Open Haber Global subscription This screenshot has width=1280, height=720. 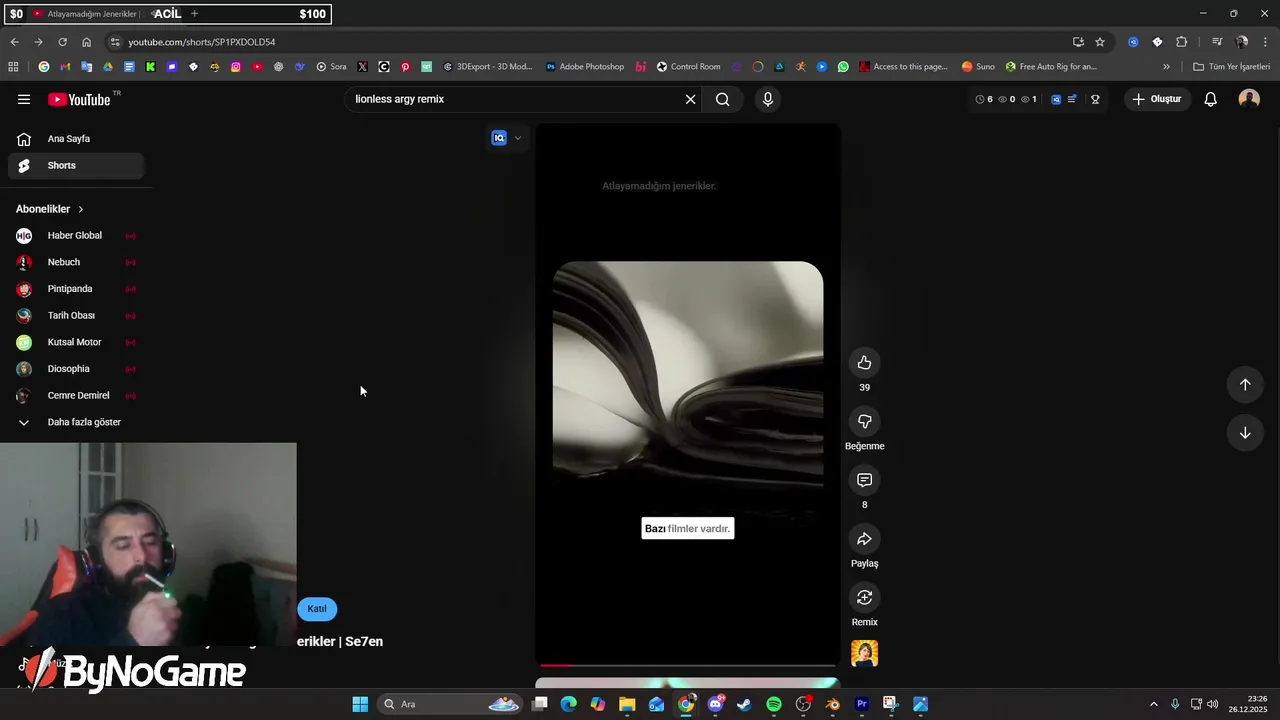tap(76, 236)
